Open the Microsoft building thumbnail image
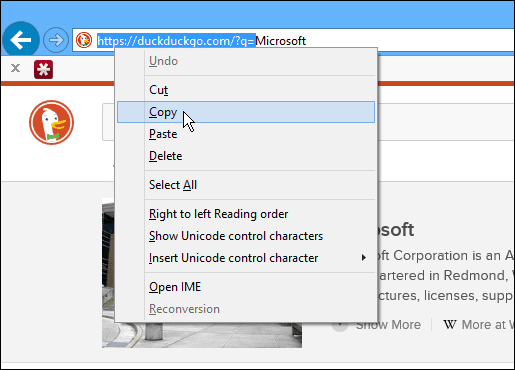This screenshot has width=515, height=370. coord(202,273)
